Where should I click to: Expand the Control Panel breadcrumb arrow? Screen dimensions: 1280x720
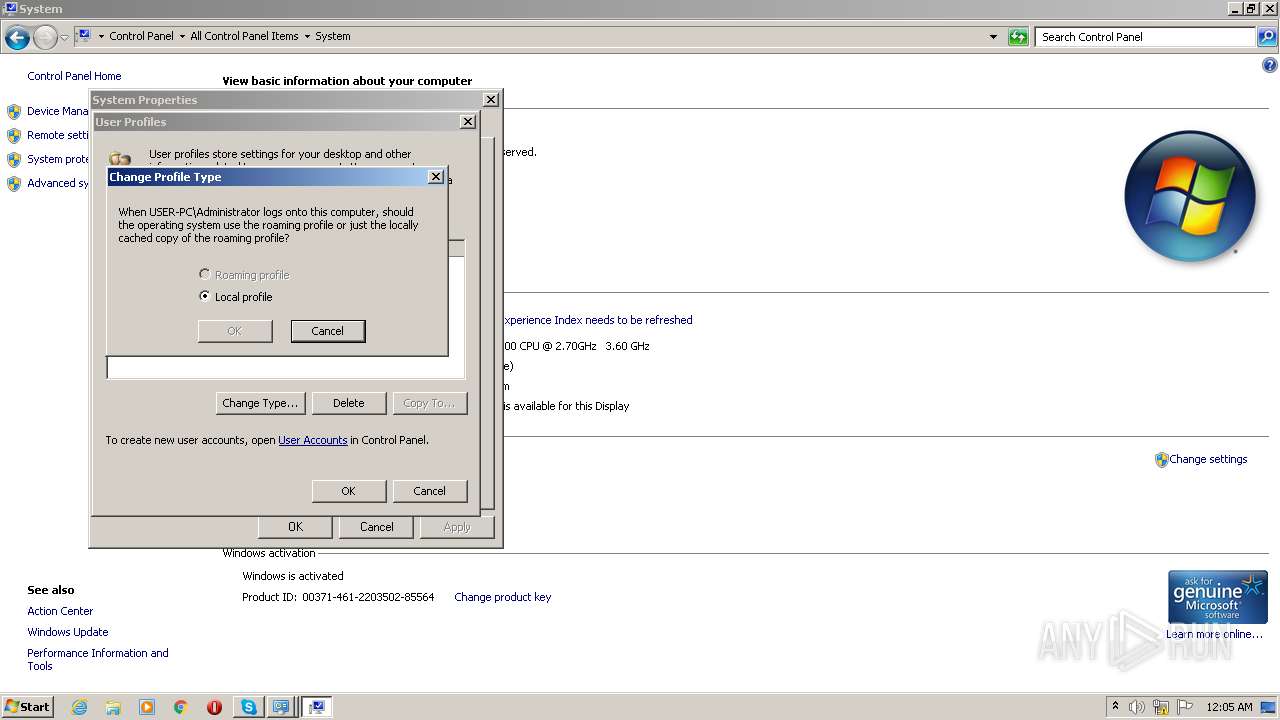pyautogui.click(x=182, y=36)
